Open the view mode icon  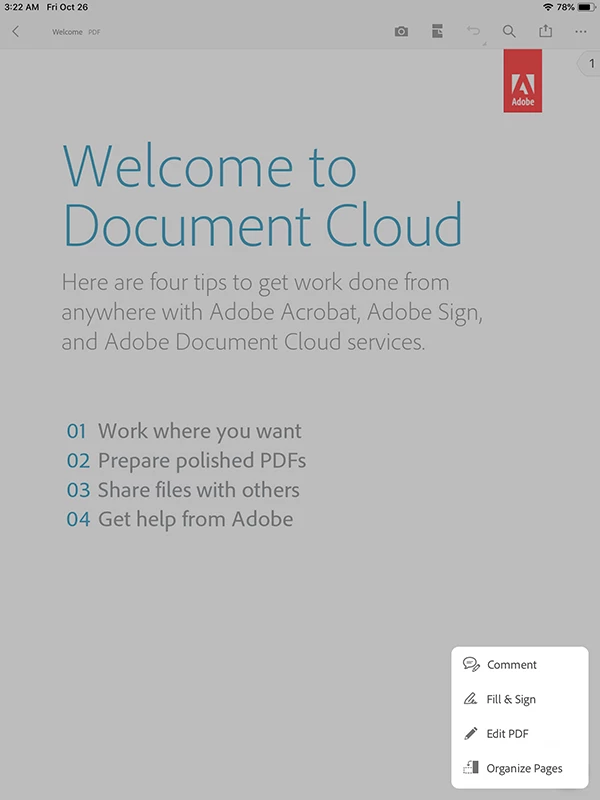[437, 31]
